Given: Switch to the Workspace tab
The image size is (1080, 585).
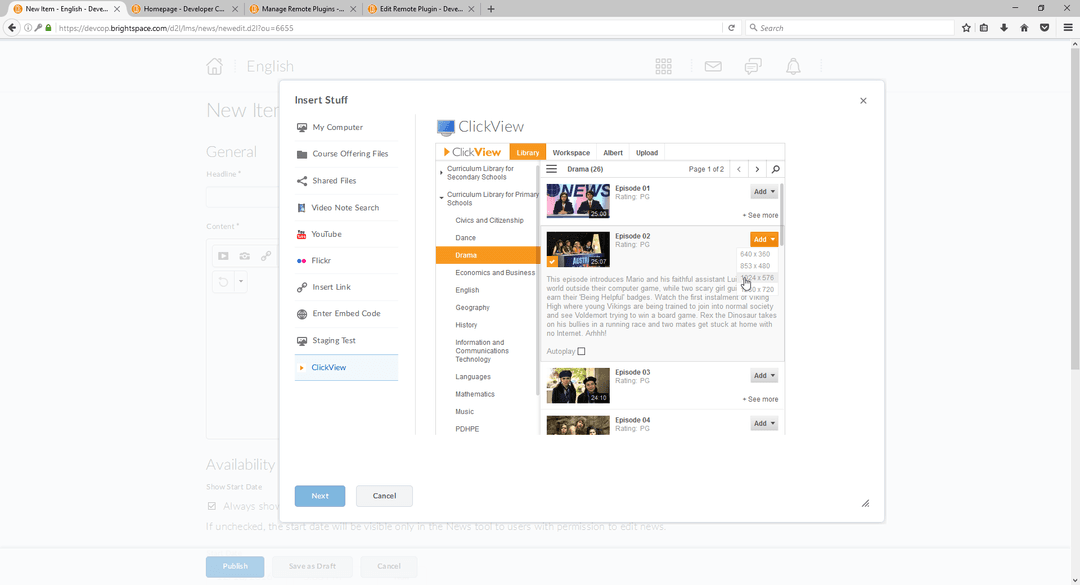Looking at the screenshot, I should point(571,152).
